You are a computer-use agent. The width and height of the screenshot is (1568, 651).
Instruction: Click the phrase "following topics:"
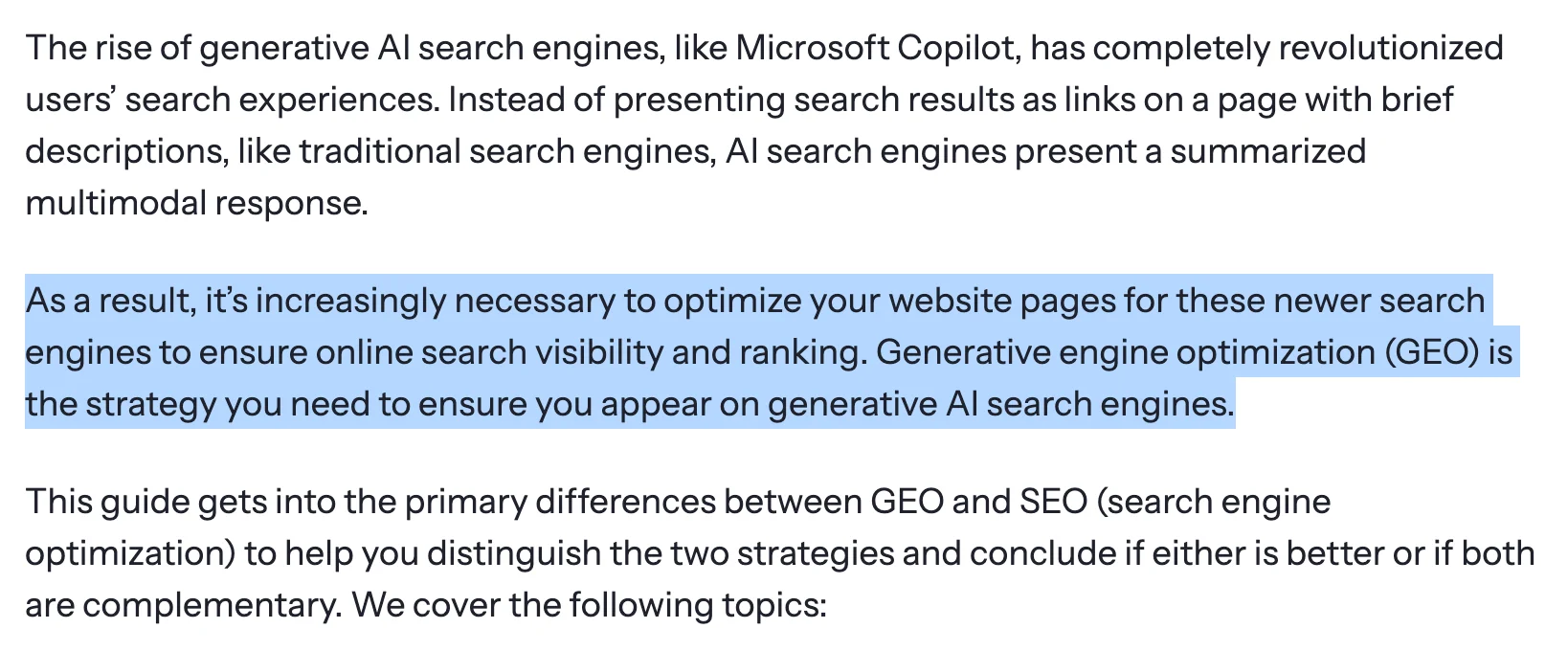point(697,605)
